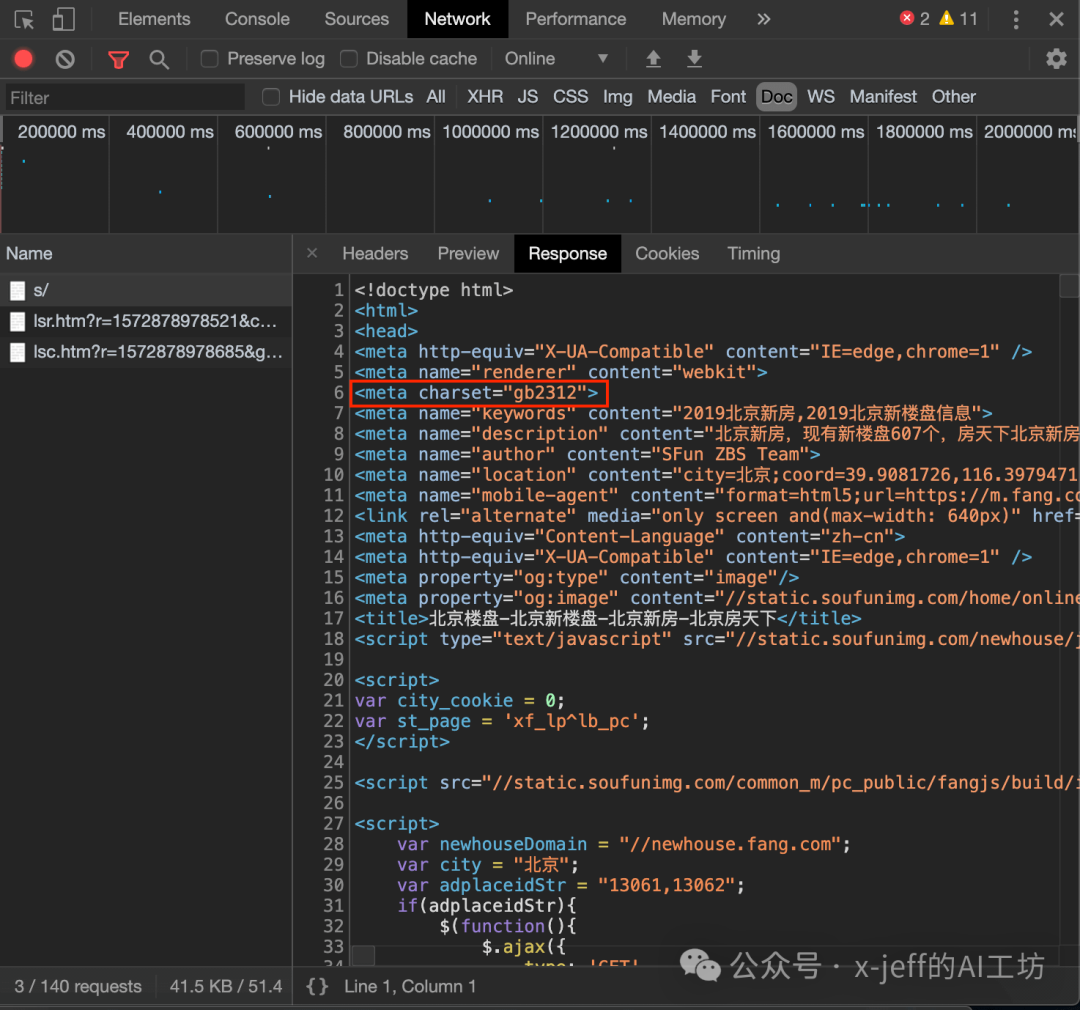Select the Network tab

457,19
